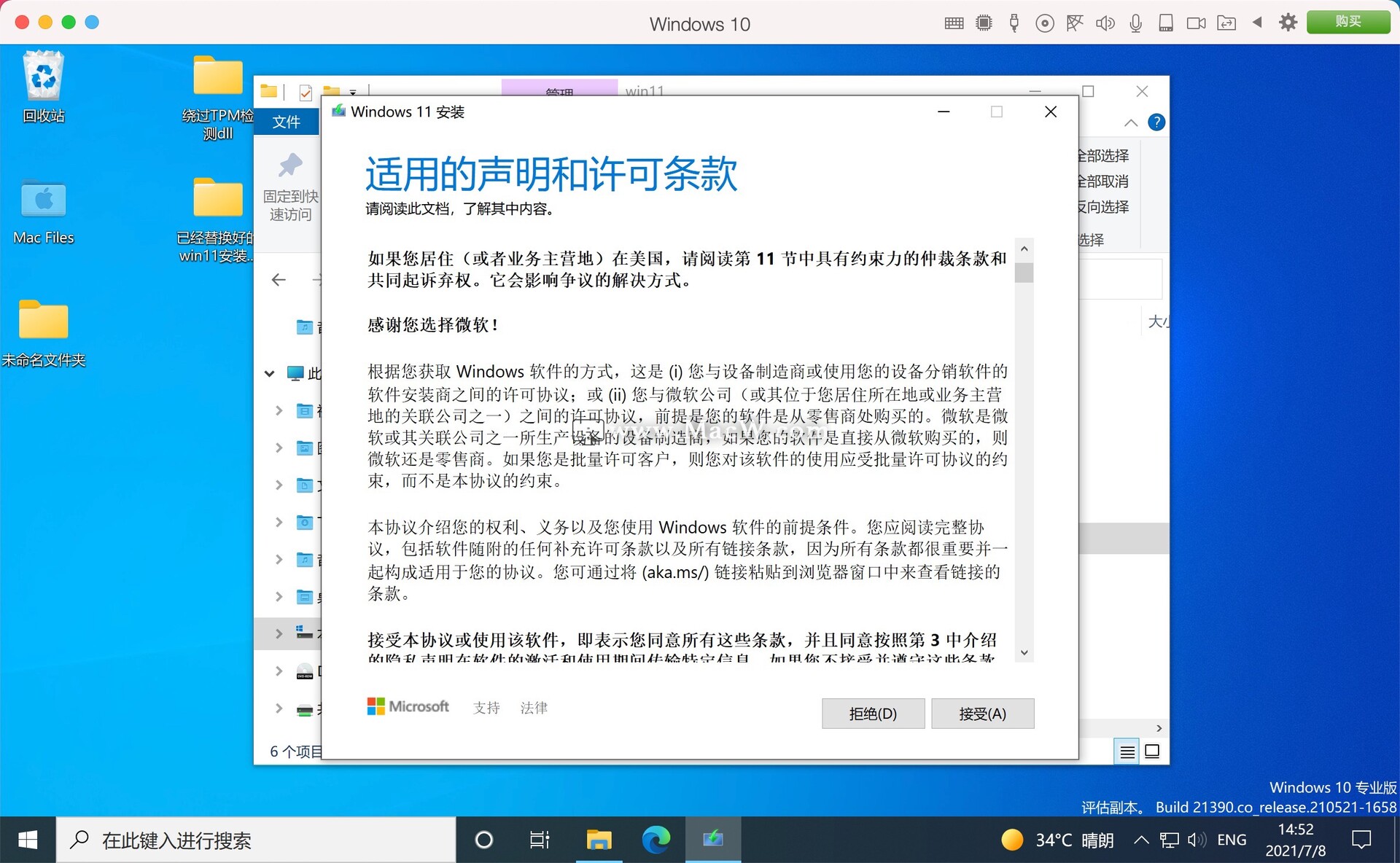This screenshot has width=1400, height=863.
Task: Collapse the This PC tree node
Action: click(x=269, y=374)
